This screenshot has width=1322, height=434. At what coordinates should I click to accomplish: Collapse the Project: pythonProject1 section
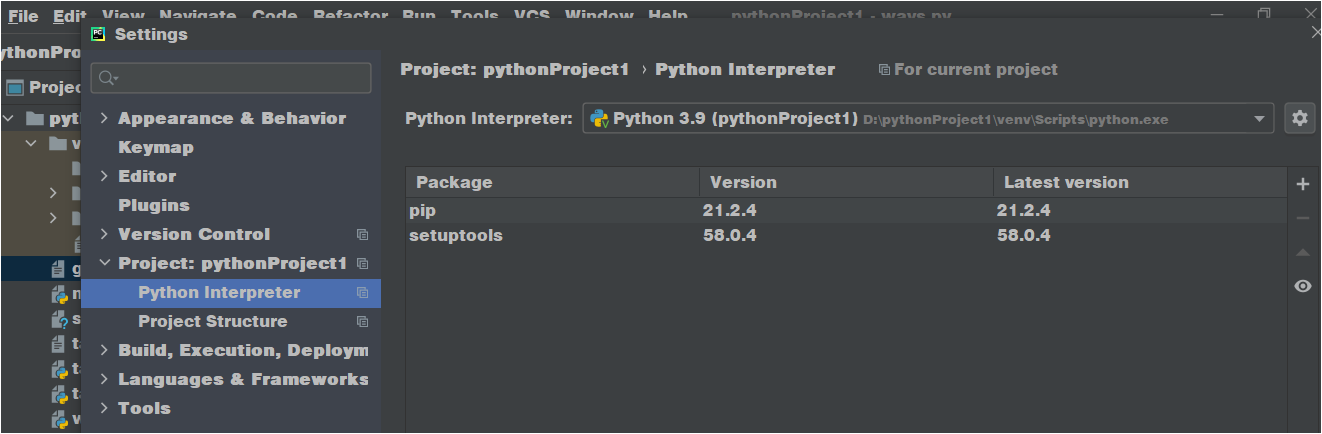pos(104,264)
